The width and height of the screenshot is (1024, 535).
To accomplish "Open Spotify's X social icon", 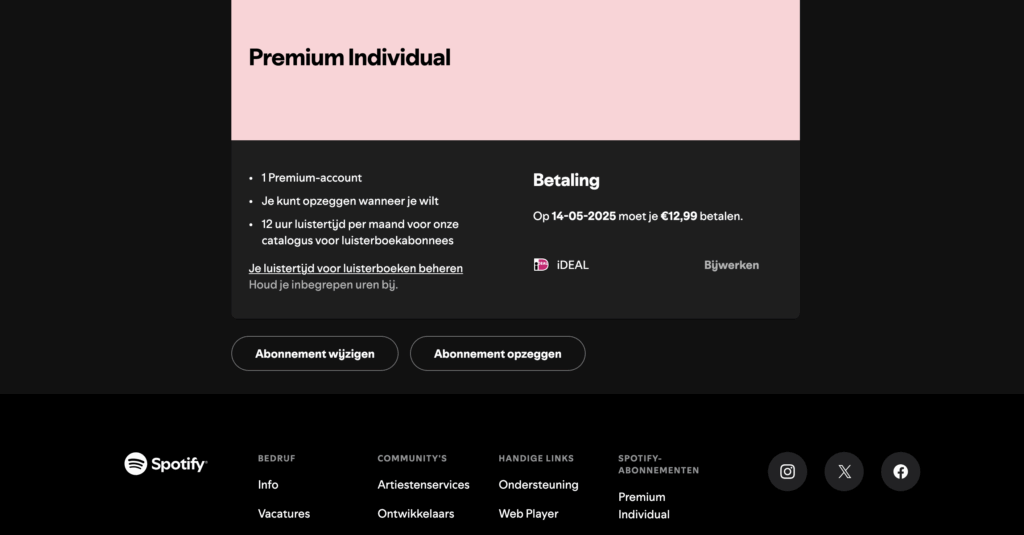I will coord(844,472).
